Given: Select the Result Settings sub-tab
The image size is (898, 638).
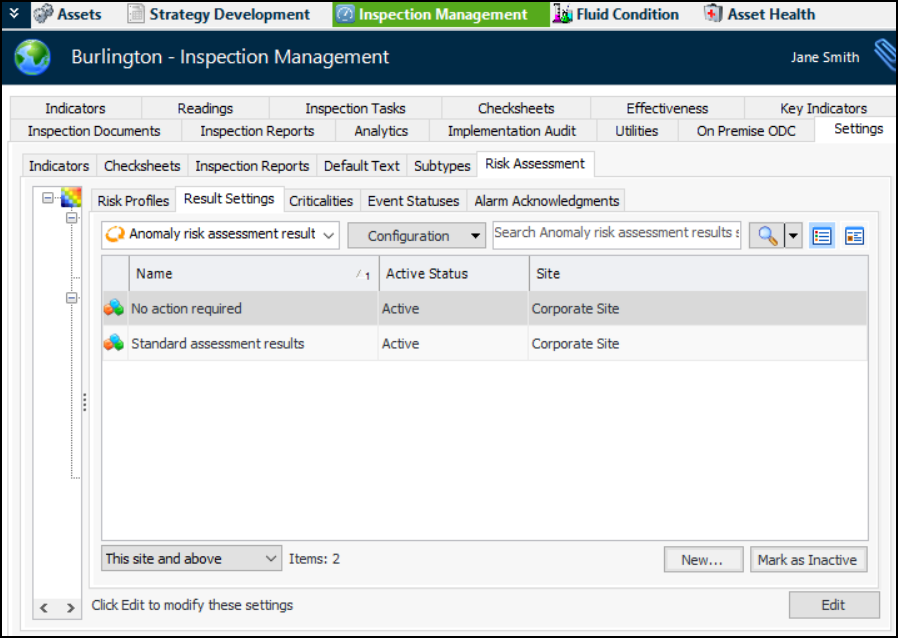Looking at the screenshot, I should (229, 199).
